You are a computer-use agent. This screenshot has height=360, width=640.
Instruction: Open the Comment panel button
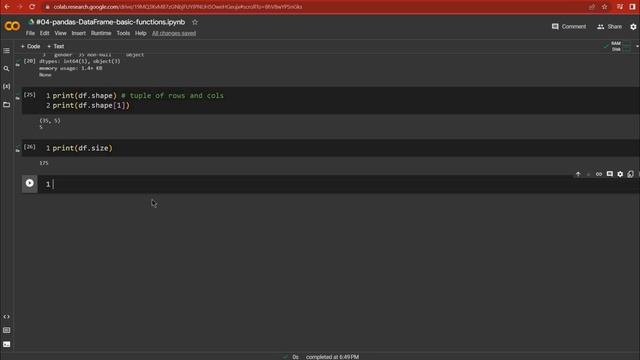[569, 27]
